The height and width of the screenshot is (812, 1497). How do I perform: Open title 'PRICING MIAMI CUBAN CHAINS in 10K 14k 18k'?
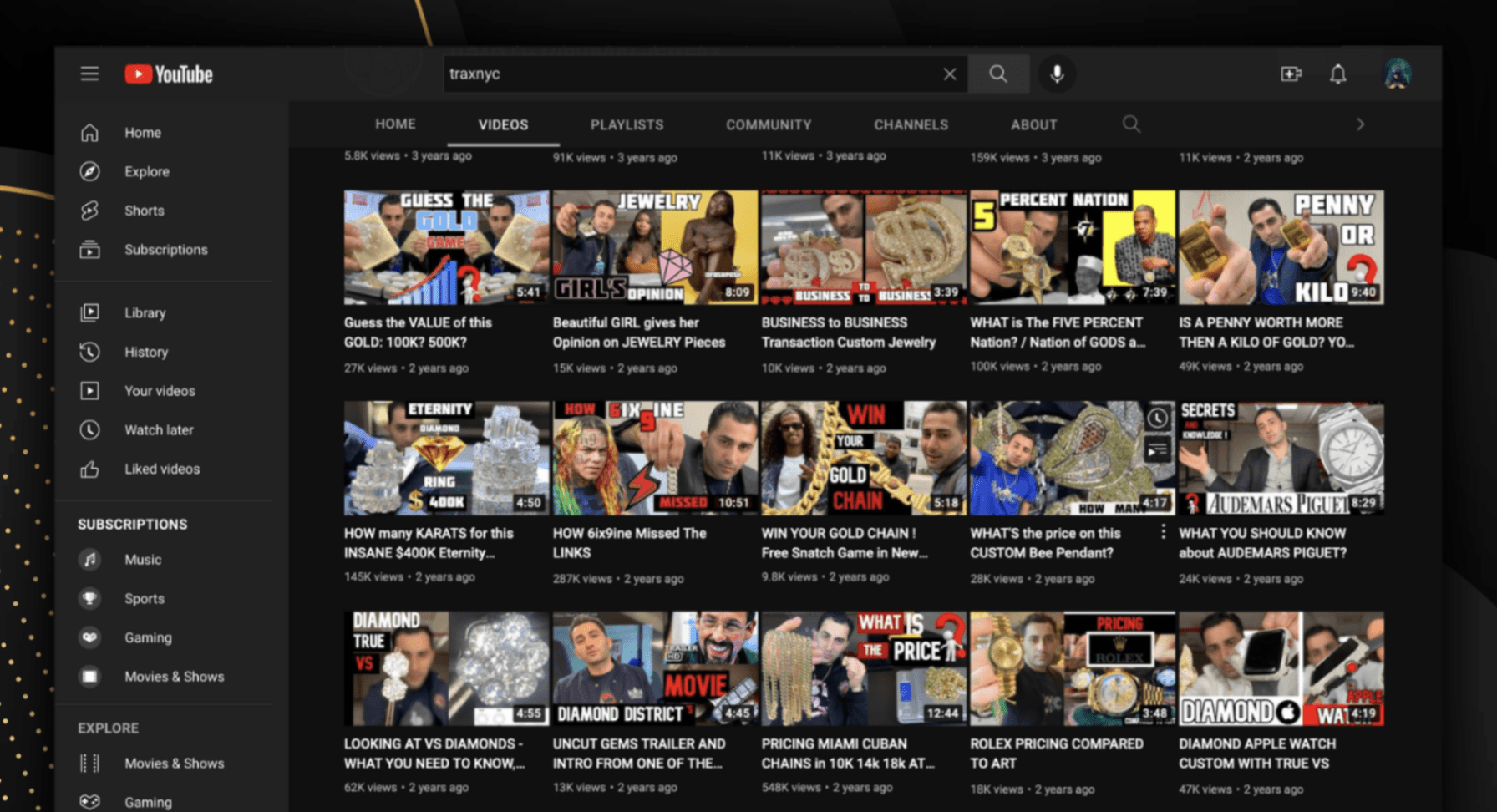tap(847, 754)
